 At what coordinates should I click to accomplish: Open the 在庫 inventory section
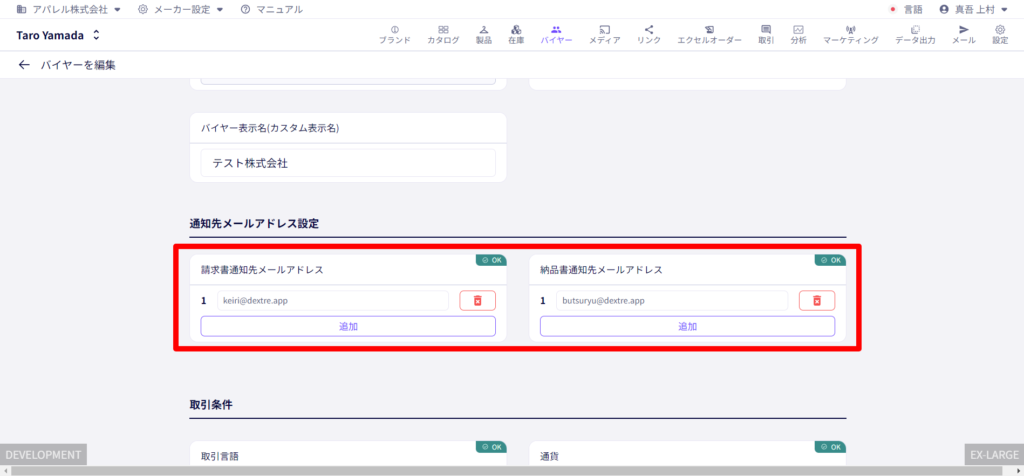[x=516, y=35]
